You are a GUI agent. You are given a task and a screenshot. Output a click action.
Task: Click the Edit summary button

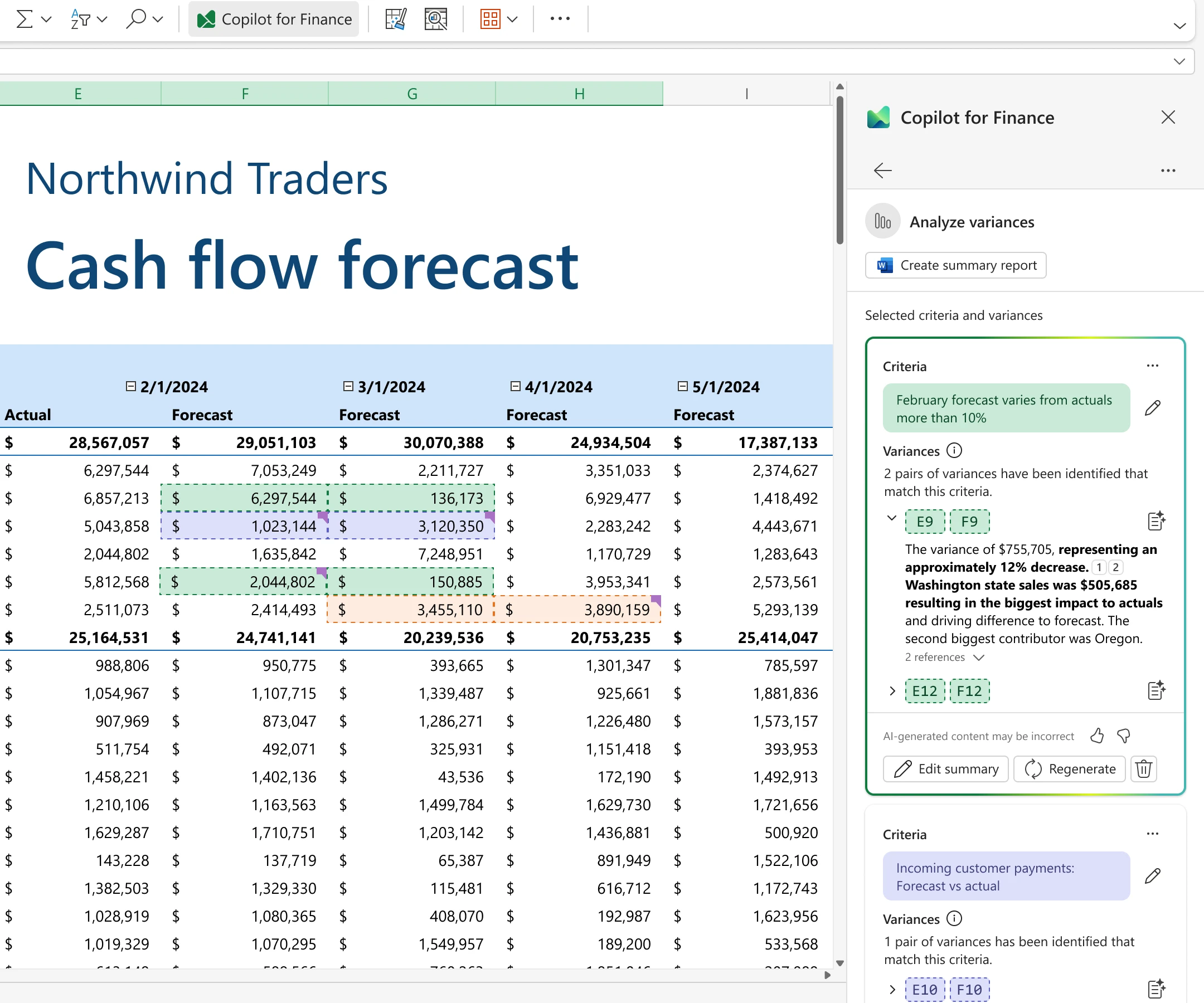[x=945, y=768]
